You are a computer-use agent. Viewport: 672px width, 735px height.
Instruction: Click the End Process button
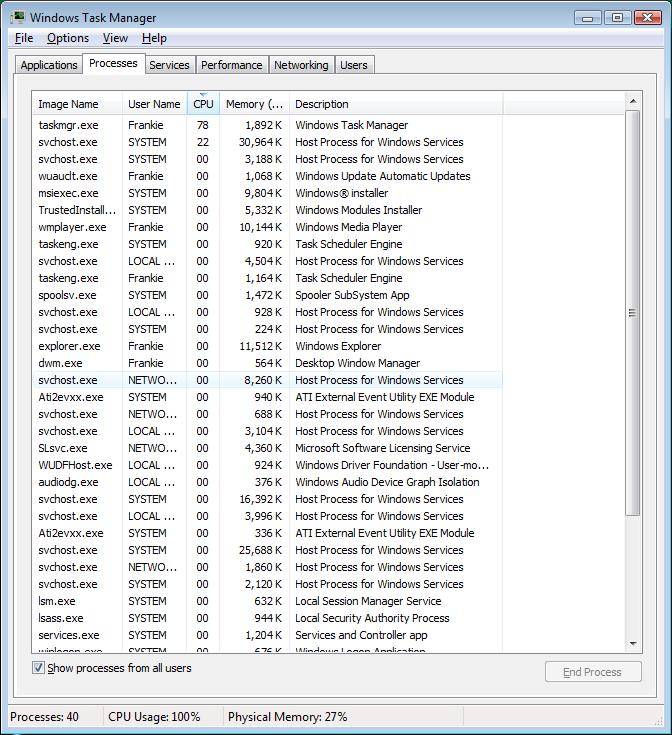593,672
